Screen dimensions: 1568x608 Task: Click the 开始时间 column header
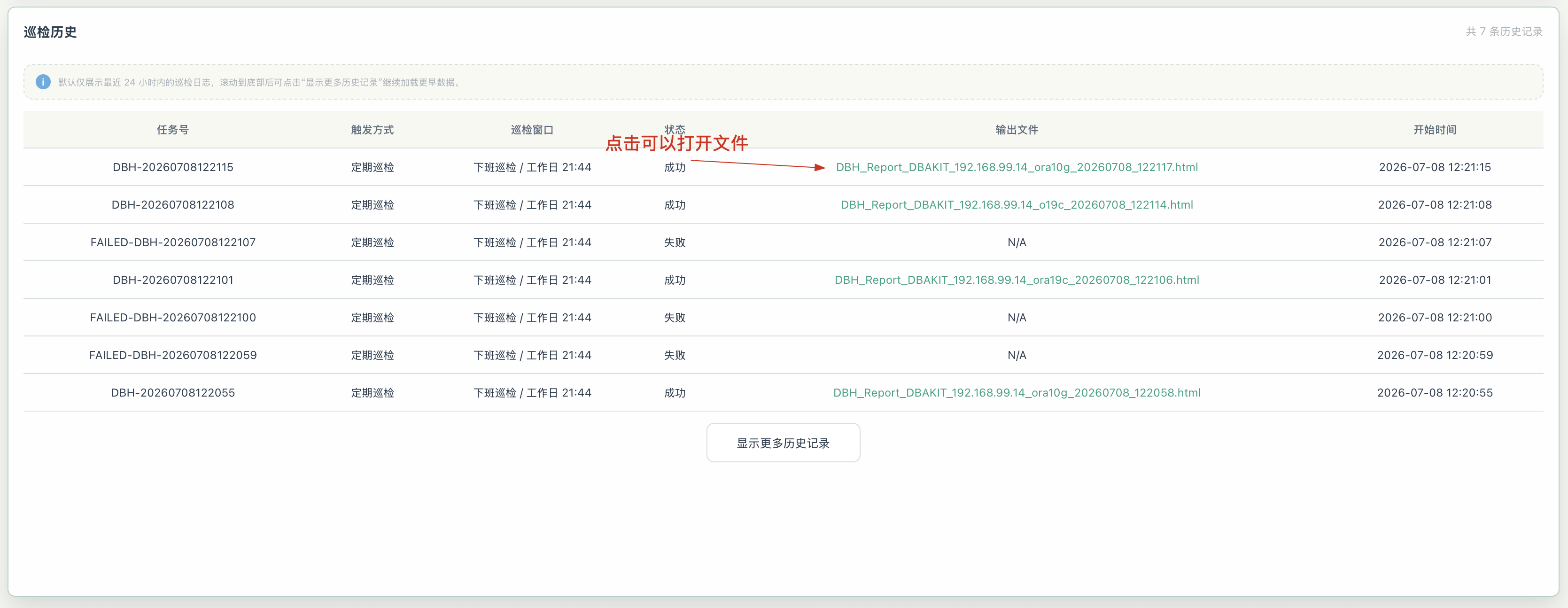(x=1435, y=130)
